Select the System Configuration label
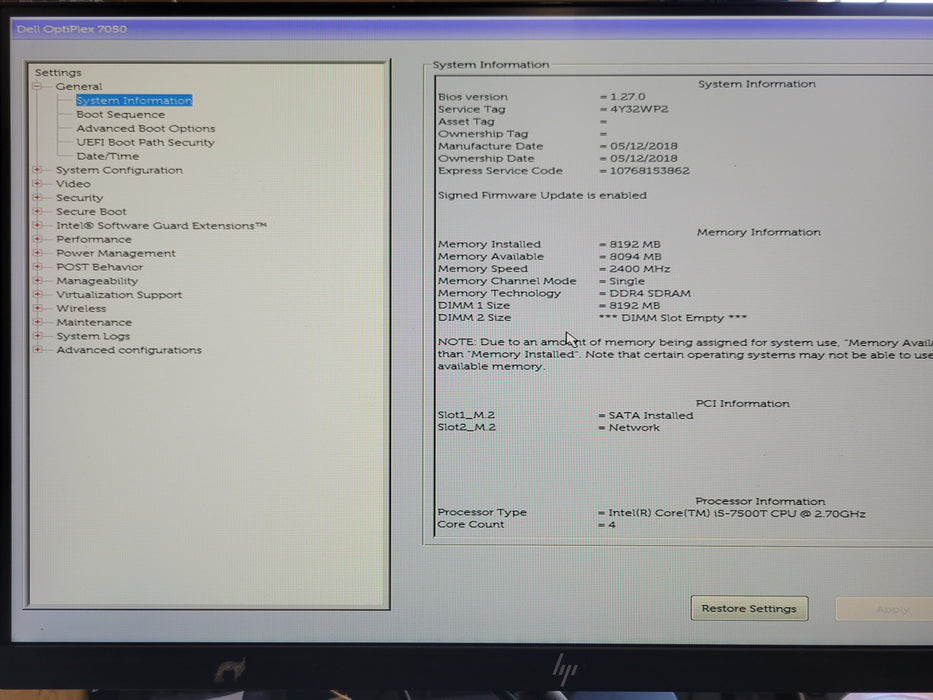The image size is (933, 700). click(119, 170)
